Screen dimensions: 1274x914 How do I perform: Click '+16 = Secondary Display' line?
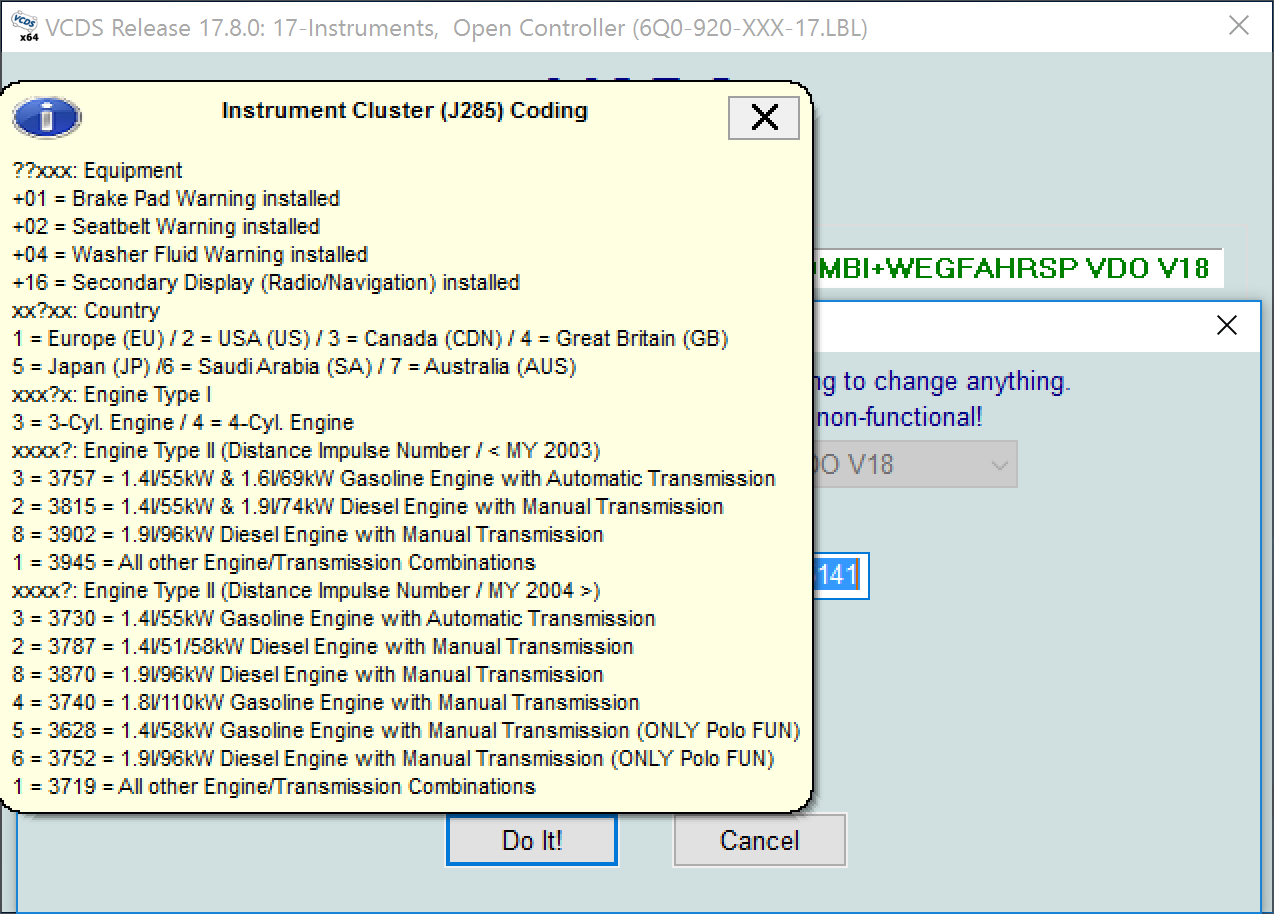[x=266, y=283]
